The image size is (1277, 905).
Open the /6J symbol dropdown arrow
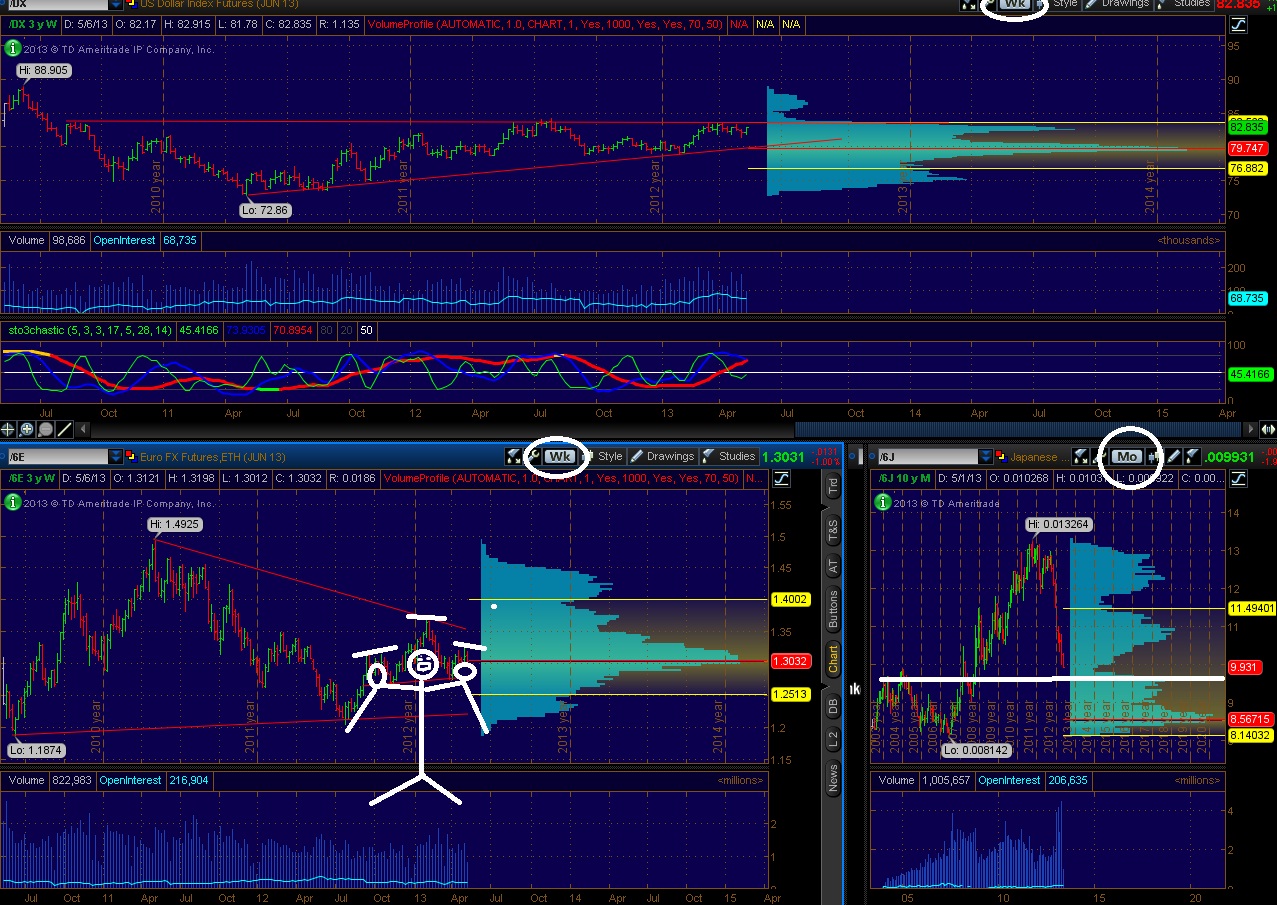(986, 456)
